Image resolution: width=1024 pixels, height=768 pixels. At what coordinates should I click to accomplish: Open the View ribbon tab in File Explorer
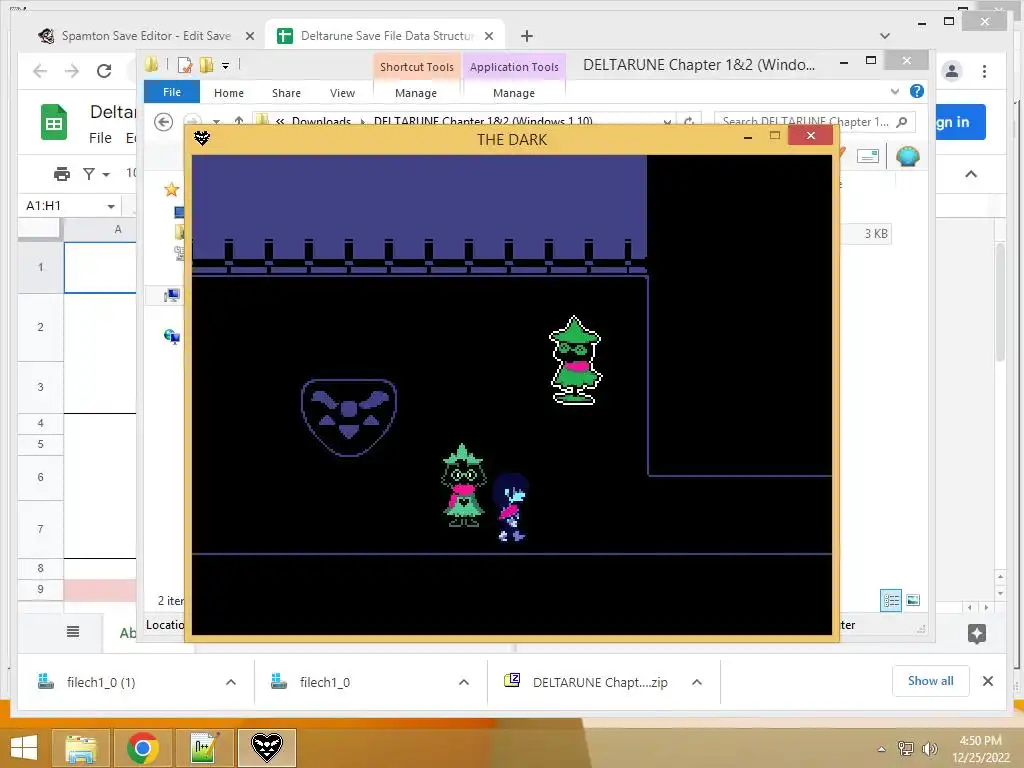(342, 93)
